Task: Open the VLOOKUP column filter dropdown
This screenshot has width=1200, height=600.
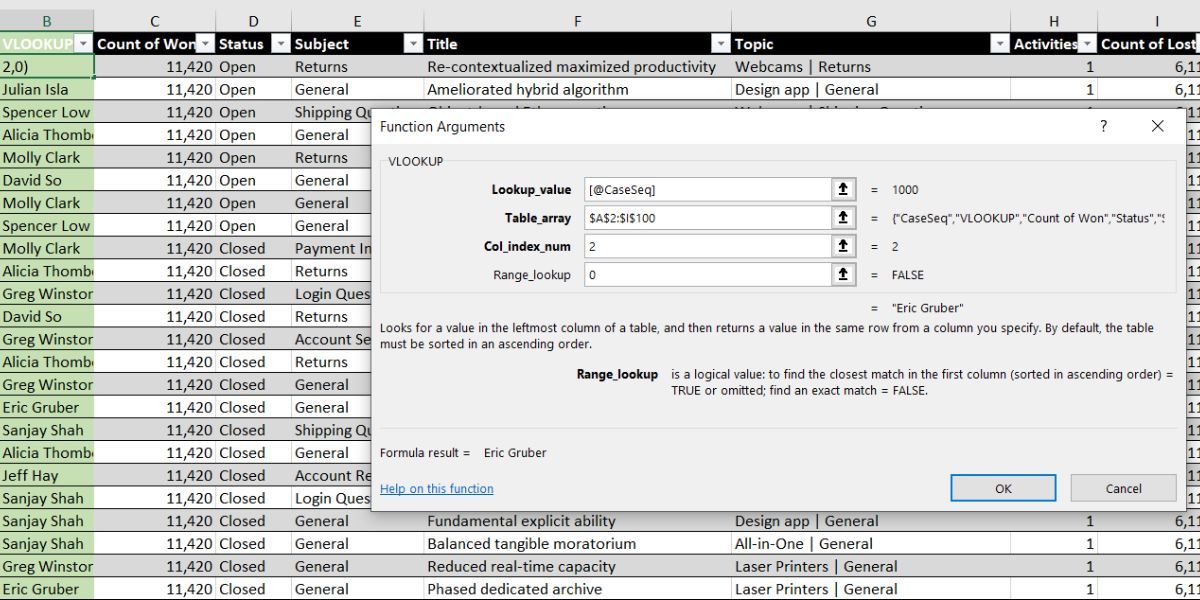Action: (x=83, y=44)
